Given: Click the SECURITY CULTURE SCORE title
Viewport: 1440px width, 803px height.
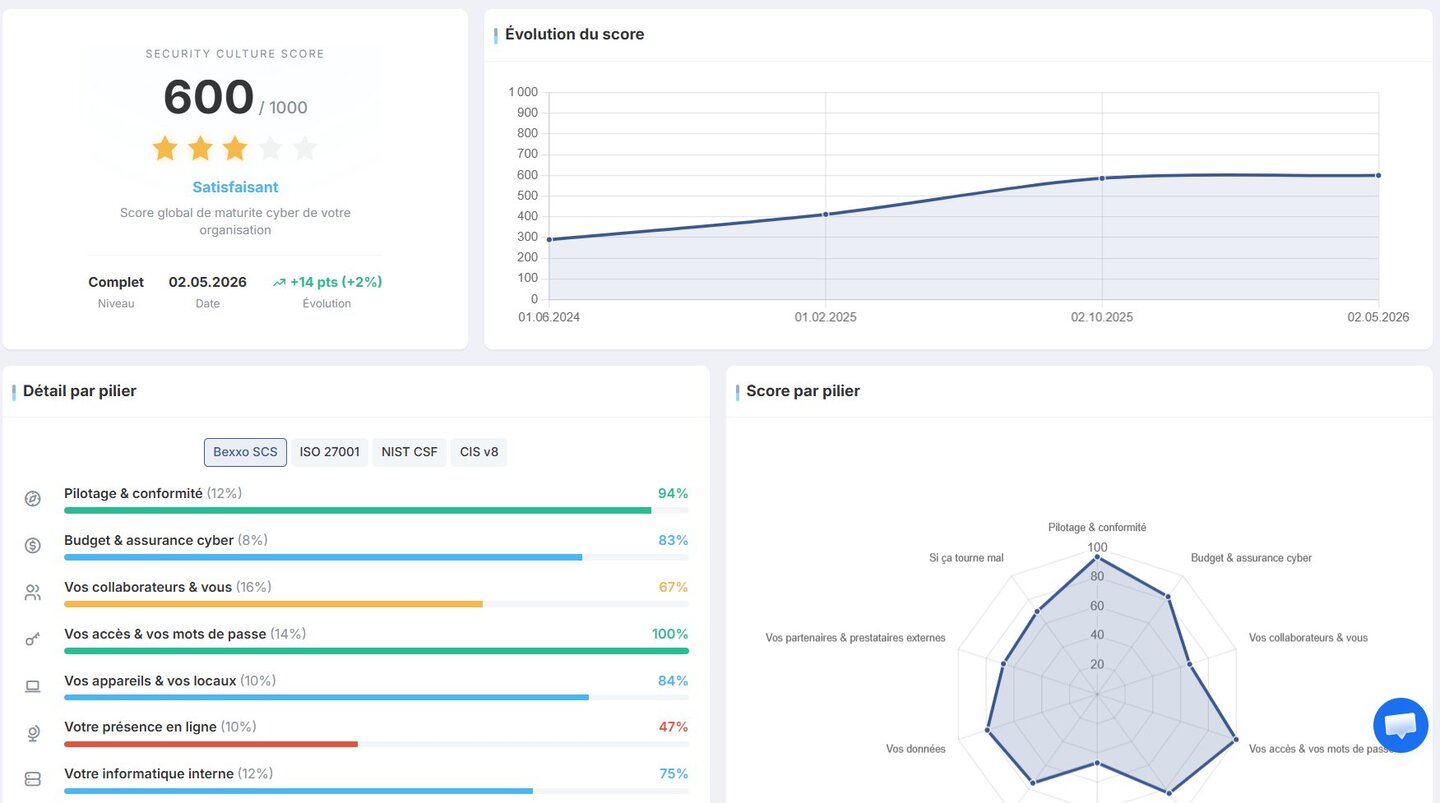Looking at the screenshot, I should pos(235,54).
